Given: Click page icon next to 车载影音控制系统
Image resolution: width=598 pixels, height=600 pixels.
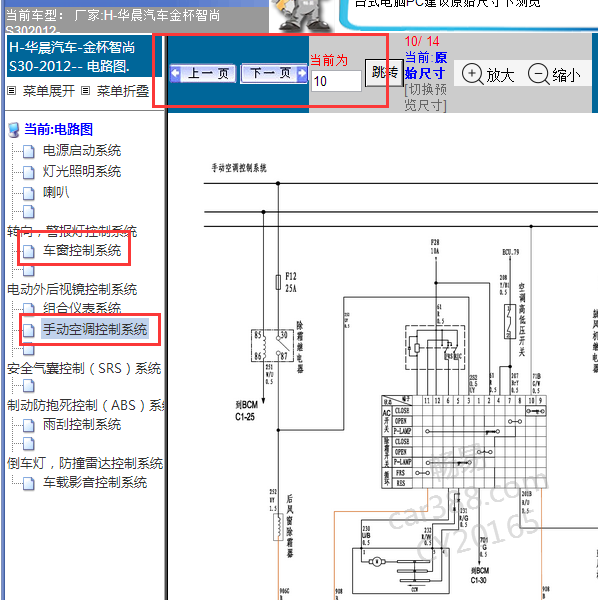Looking at the screenshot, I should tap(29, 483).
